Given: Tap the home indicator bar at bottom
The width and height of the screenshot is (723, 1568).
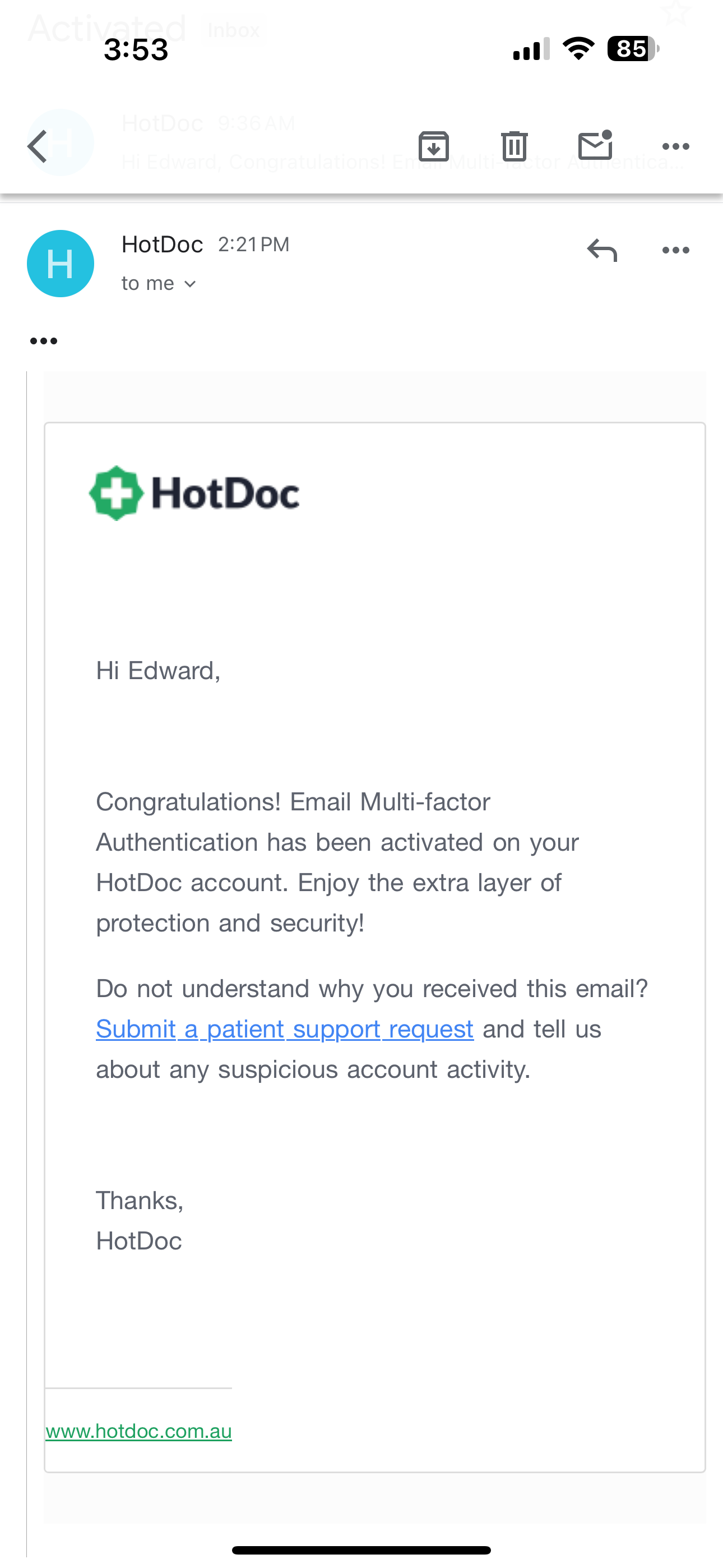Looking at the screenshot, I should (x=361, y=1549).
